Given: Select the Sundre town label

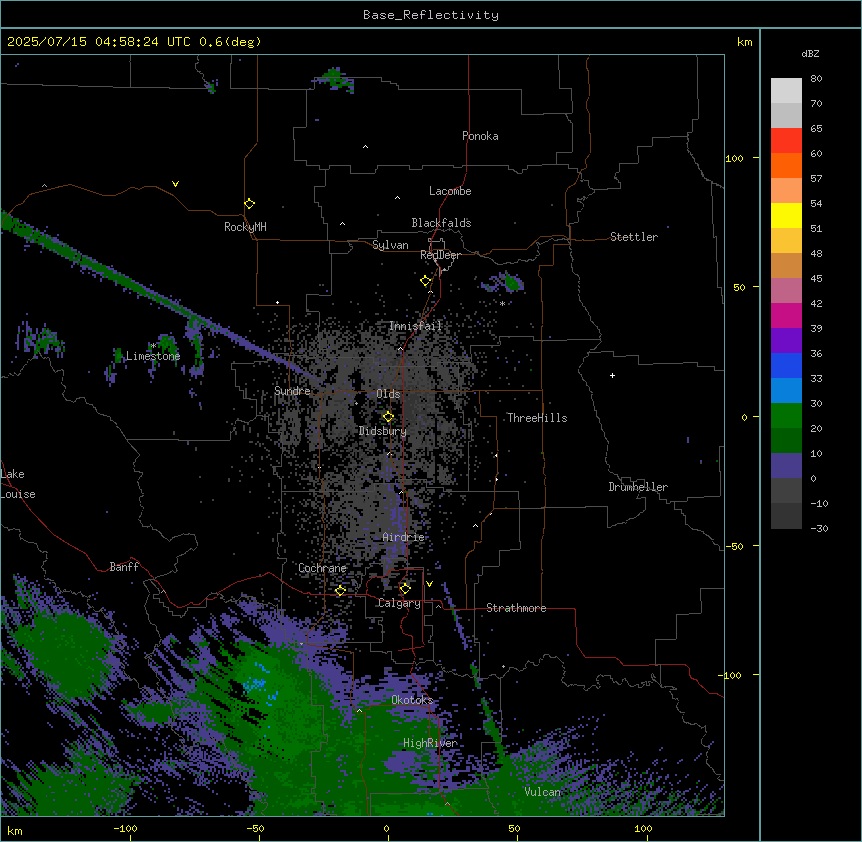Looking at the screenshot, I should (x=292, y=391).
